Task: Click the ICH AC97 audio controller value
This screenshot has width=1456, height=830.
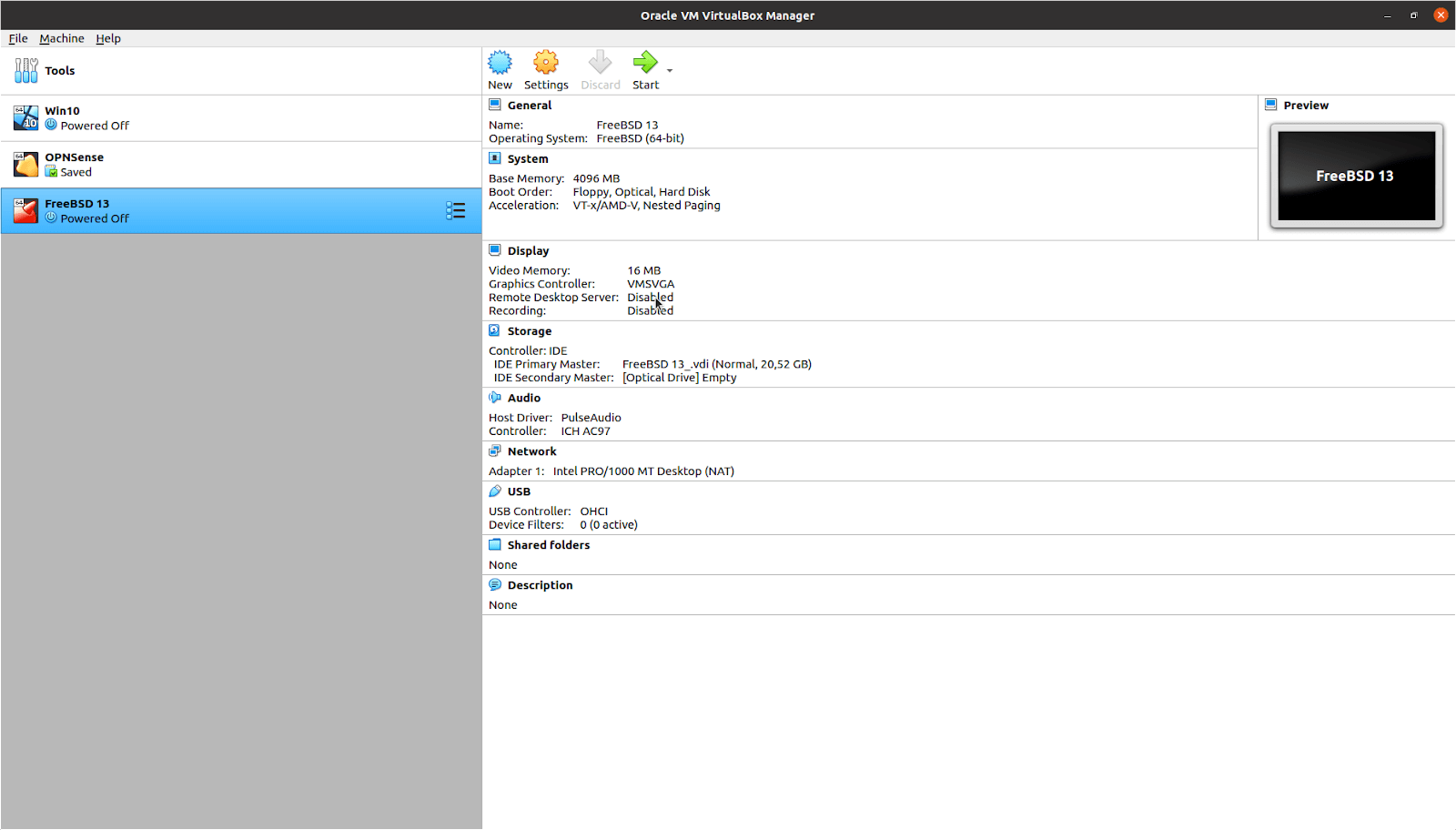Action: tap(585, 431)
